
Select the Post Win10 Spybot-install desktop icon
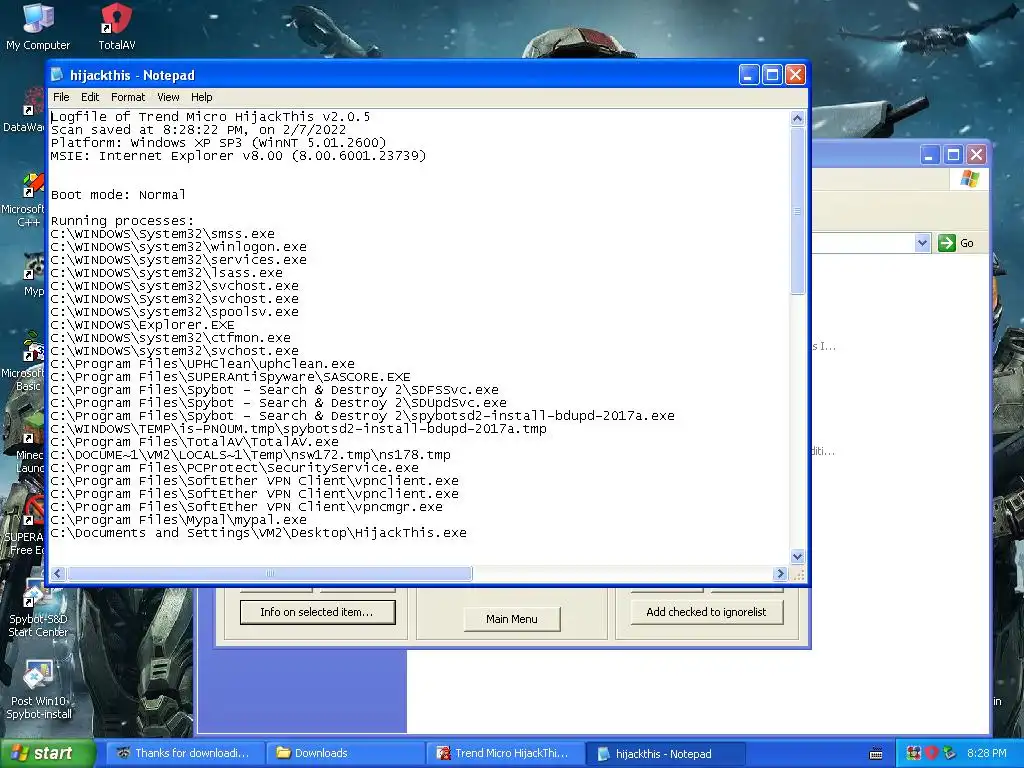coord(39,690)
